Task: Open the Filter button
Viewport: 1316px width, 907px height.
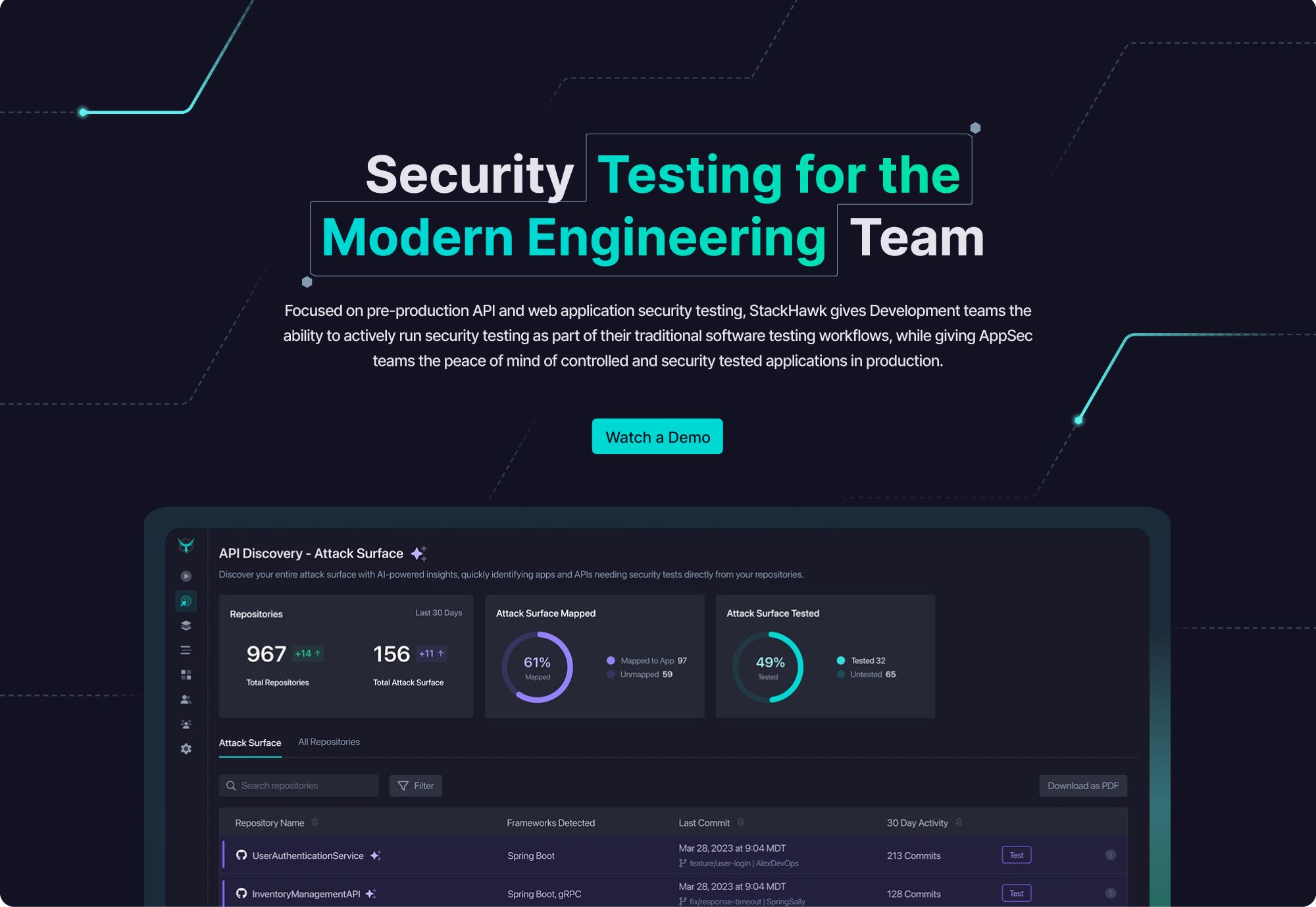Action: point(416,786)
